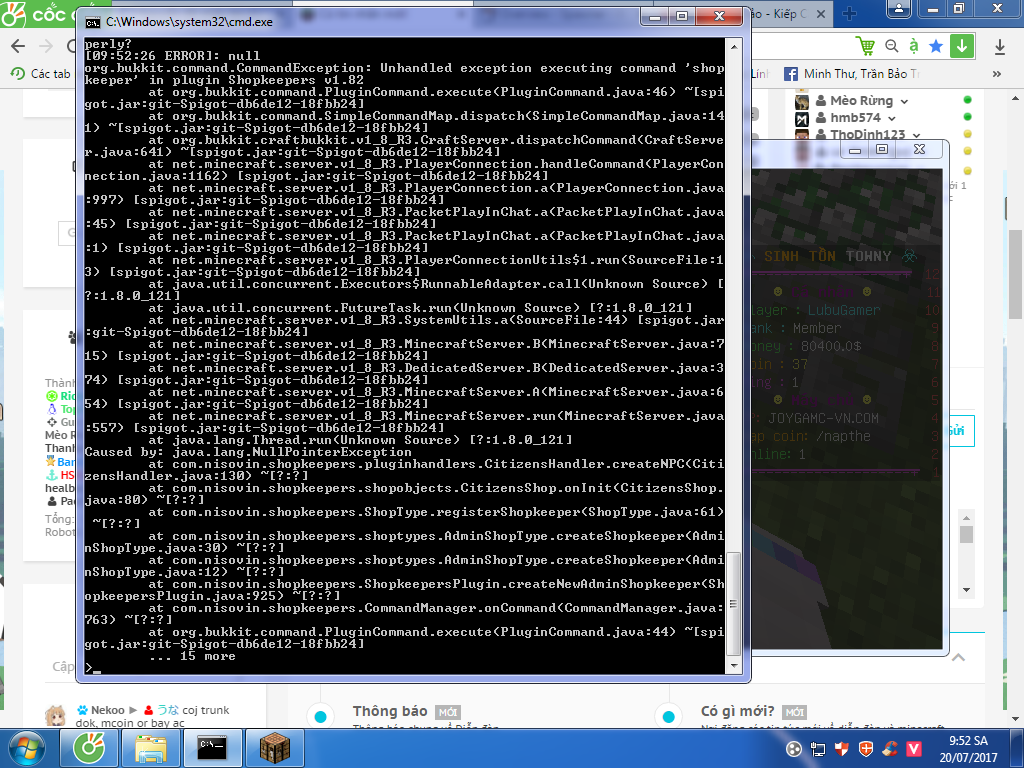Open browser downloads with the black arrow icon
This screenshot has height=768, width=1024.
coord(1000,46)
